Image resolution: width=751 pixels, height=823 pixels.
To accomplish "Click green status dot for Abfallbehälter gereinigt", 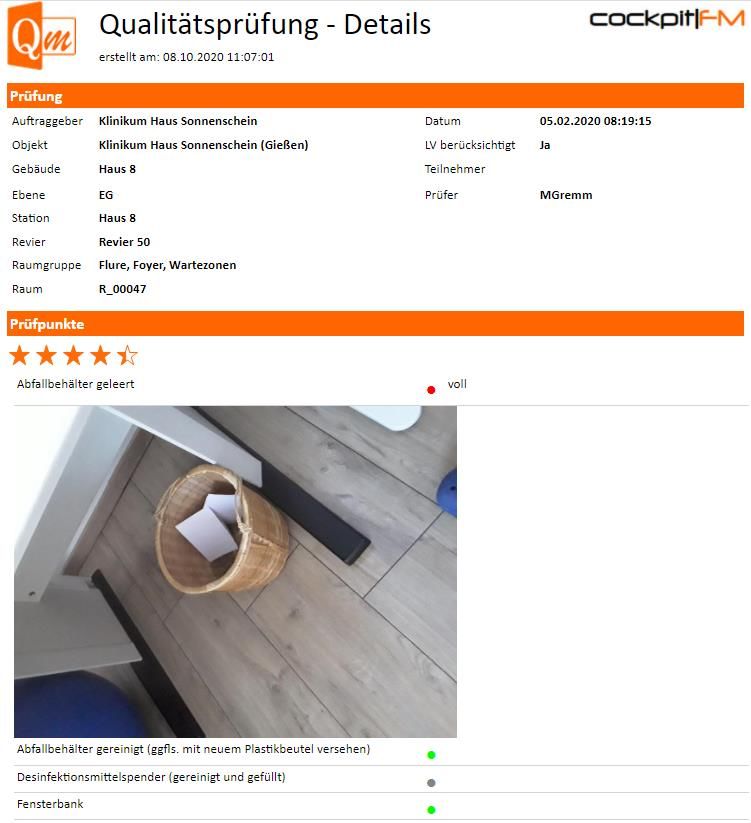I will pos(431,755).
